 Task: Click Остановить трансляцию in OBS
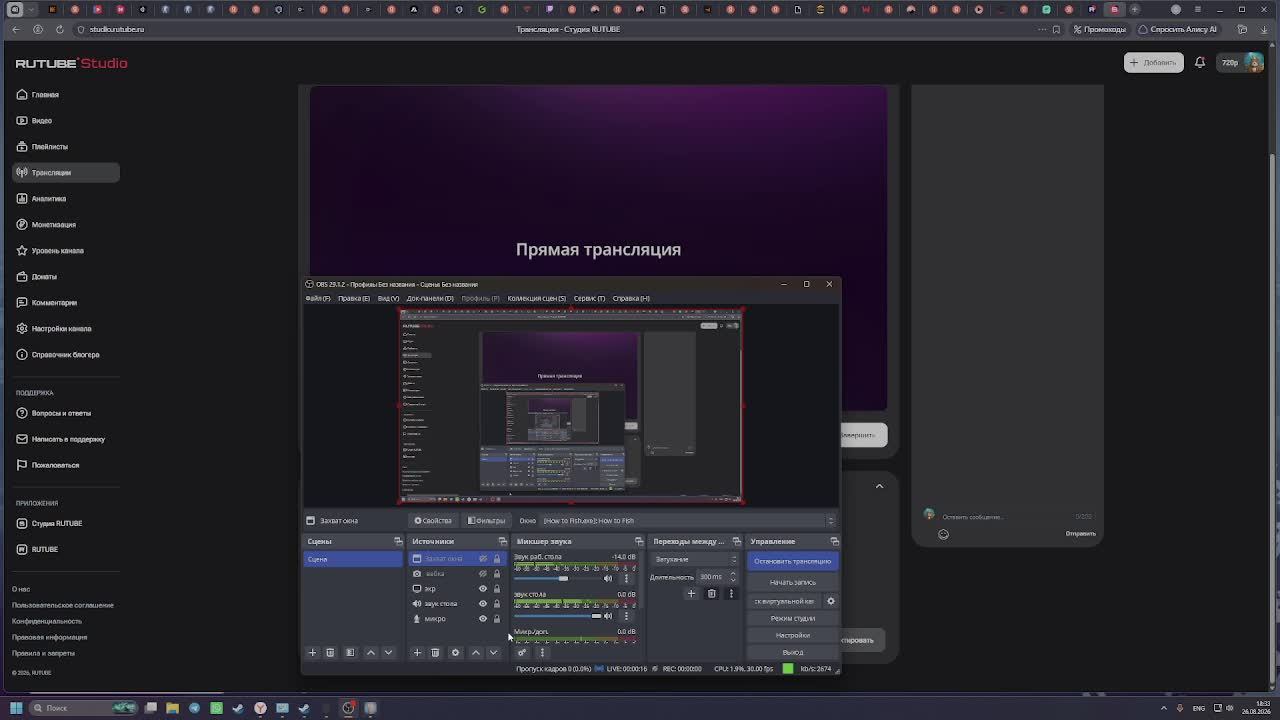click(x=793, y=561)
